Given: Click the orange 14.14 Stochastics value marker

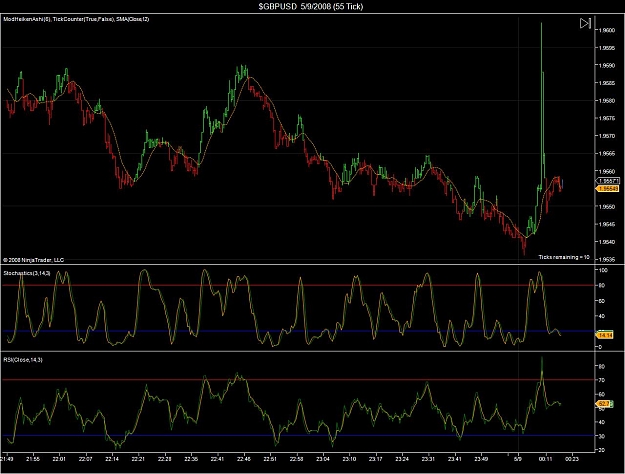Looking at the screenshot, I should [x=605, y=335].
